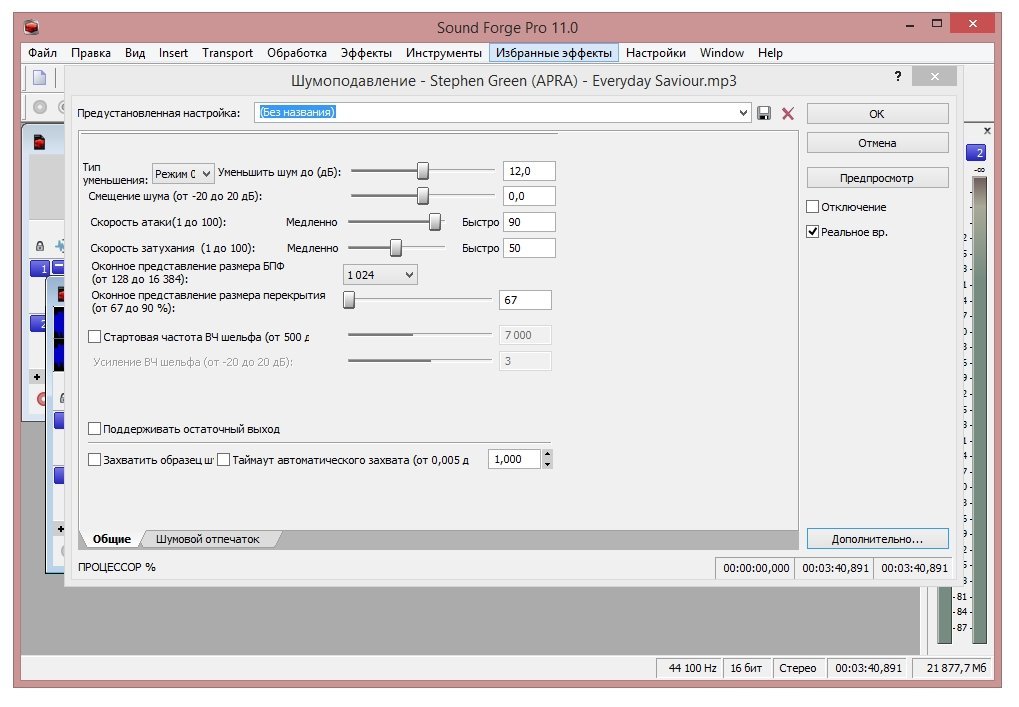Viewport: 1019px width, 707px height.
Task: Open the Правка menu
Action: click(x=91, y=53)
